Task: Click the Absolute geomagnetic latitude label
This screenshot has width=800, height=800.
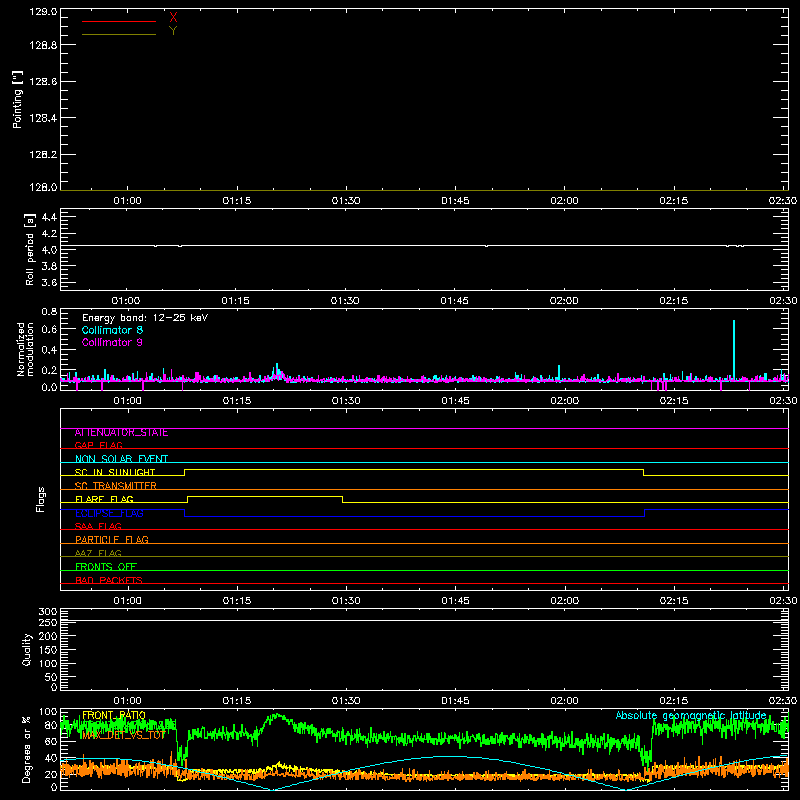Action: click(x=691, y=715)
